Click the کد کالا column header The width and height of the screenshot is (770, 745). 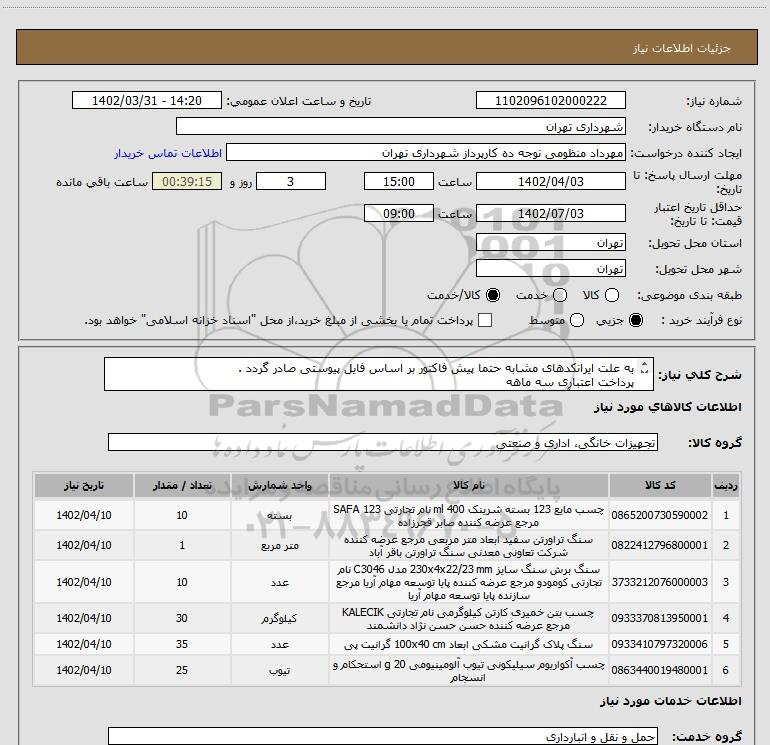[660, 486]
